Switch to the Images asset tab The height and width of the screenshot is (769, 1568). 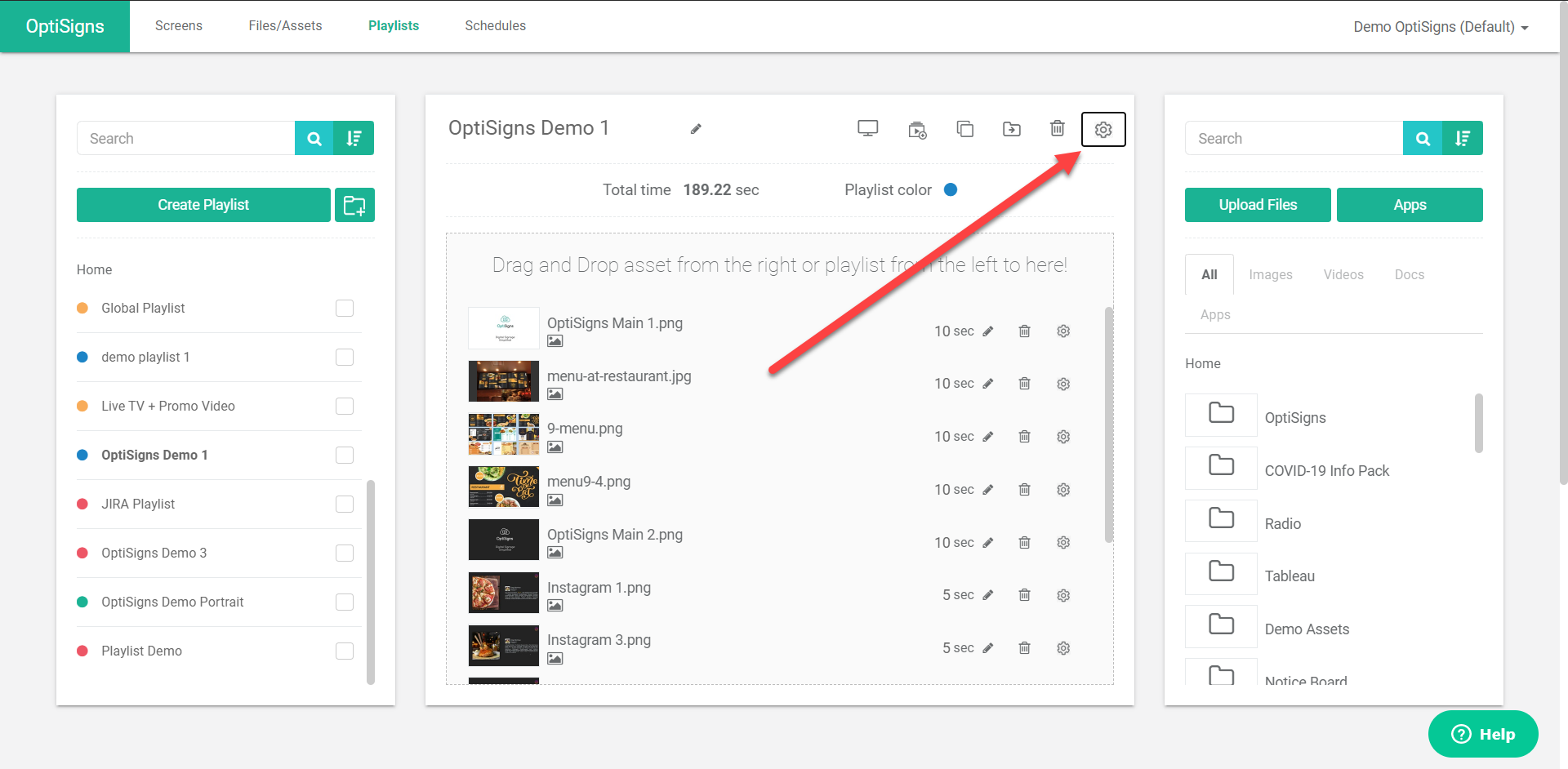pyautogui.click(x=1270, y=275)
